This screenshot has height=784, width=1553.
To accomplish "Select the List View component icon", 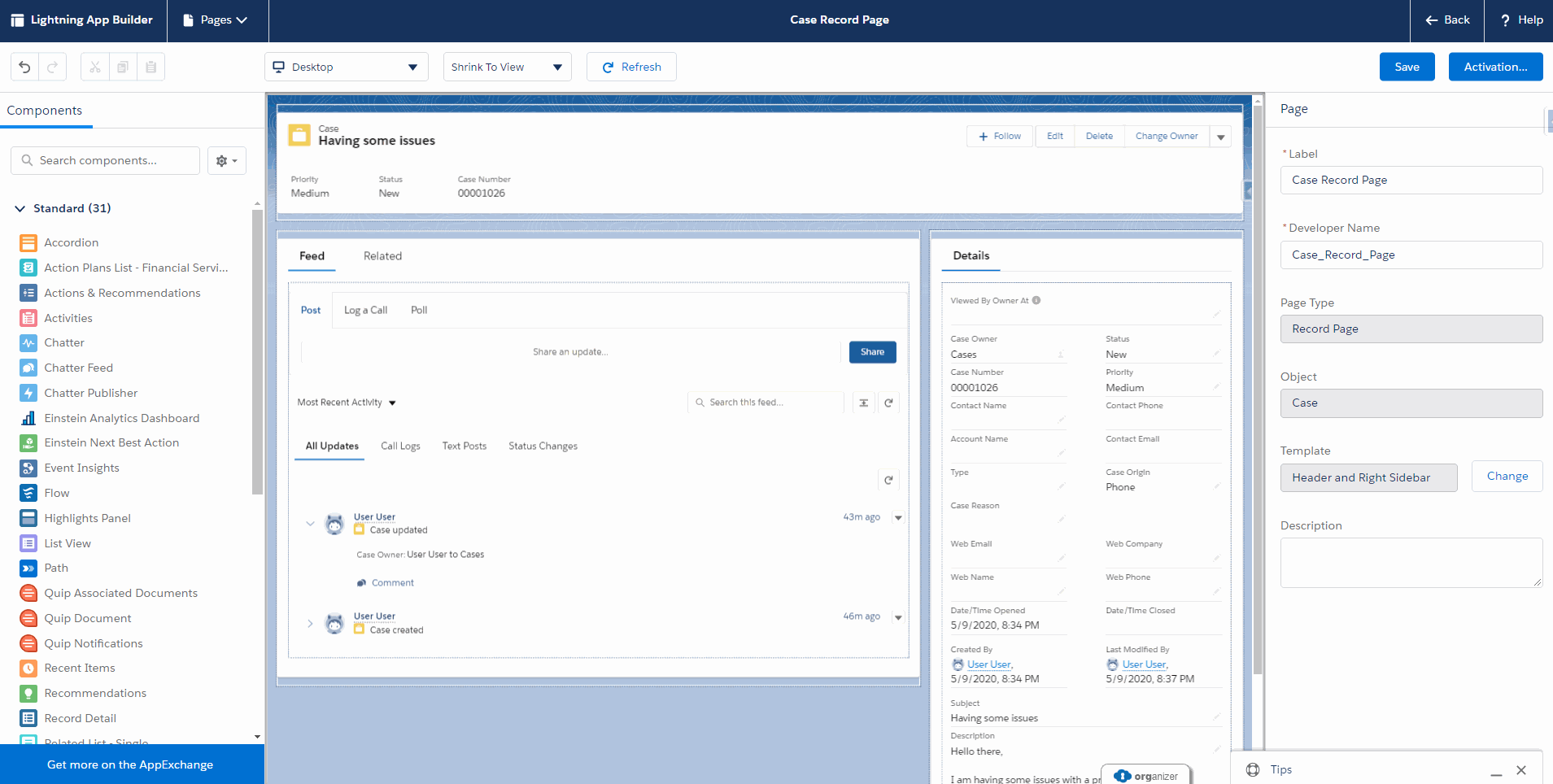I will pos(28,543).
